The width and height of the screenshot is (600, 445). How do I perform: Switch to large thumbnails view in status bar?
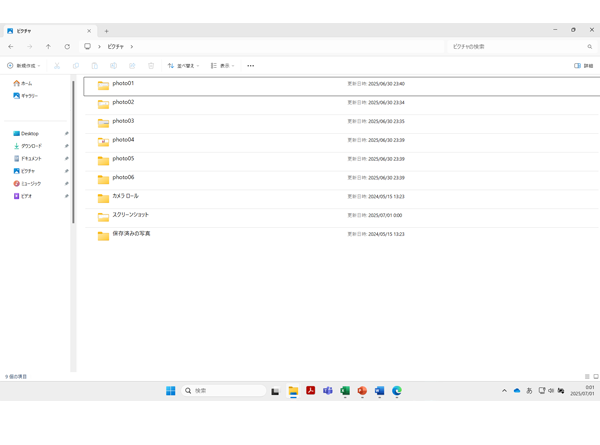point(596,377)
